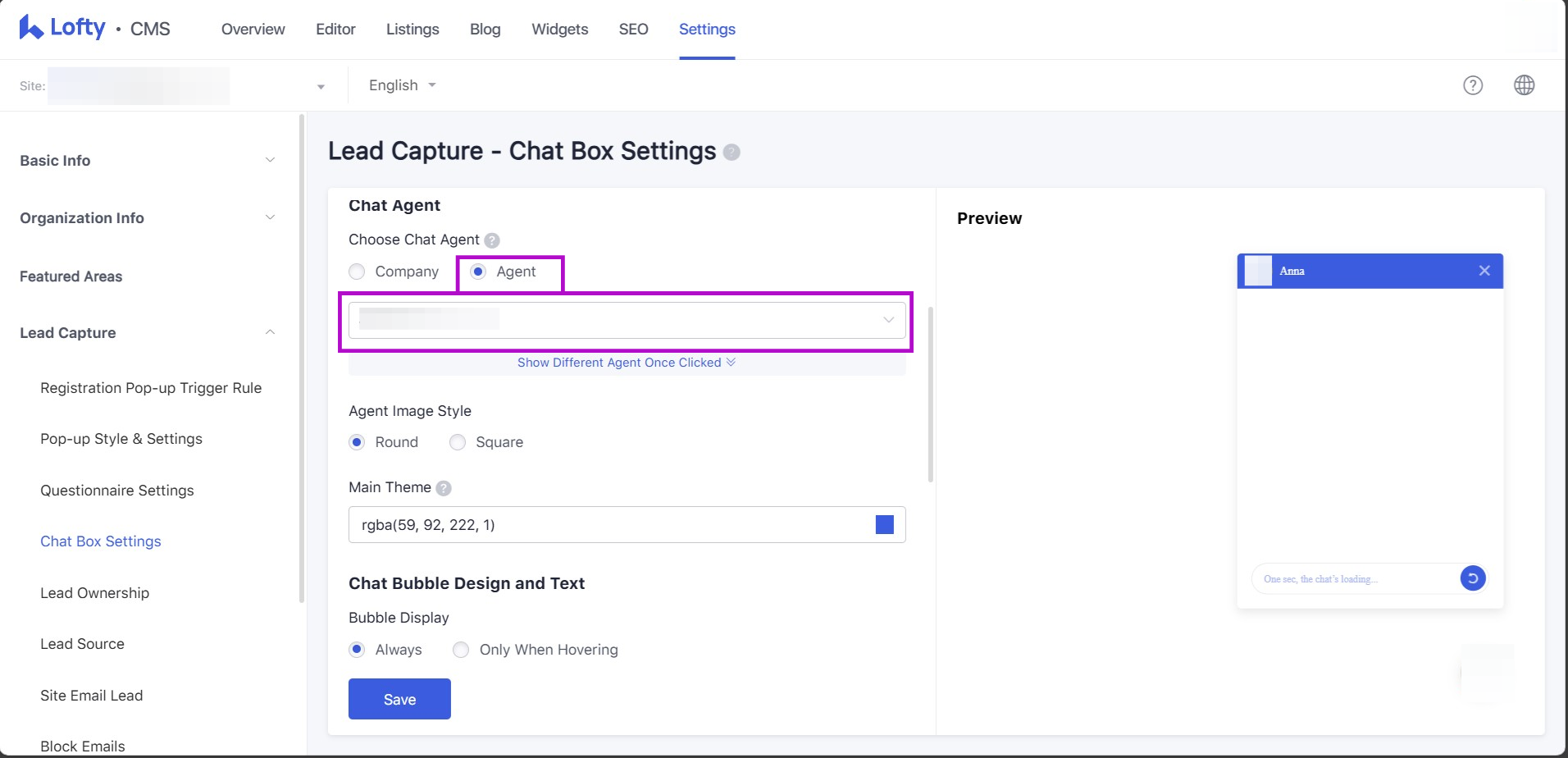
Task: Select Square agent image style
Action: [x=458, y=442]
